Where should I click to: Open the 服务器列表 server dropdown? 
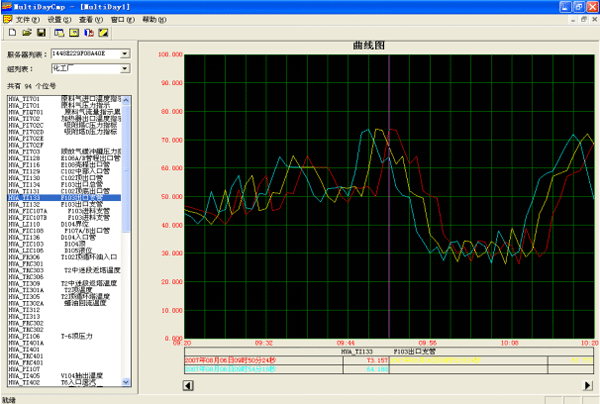click(x=124, y=55)
